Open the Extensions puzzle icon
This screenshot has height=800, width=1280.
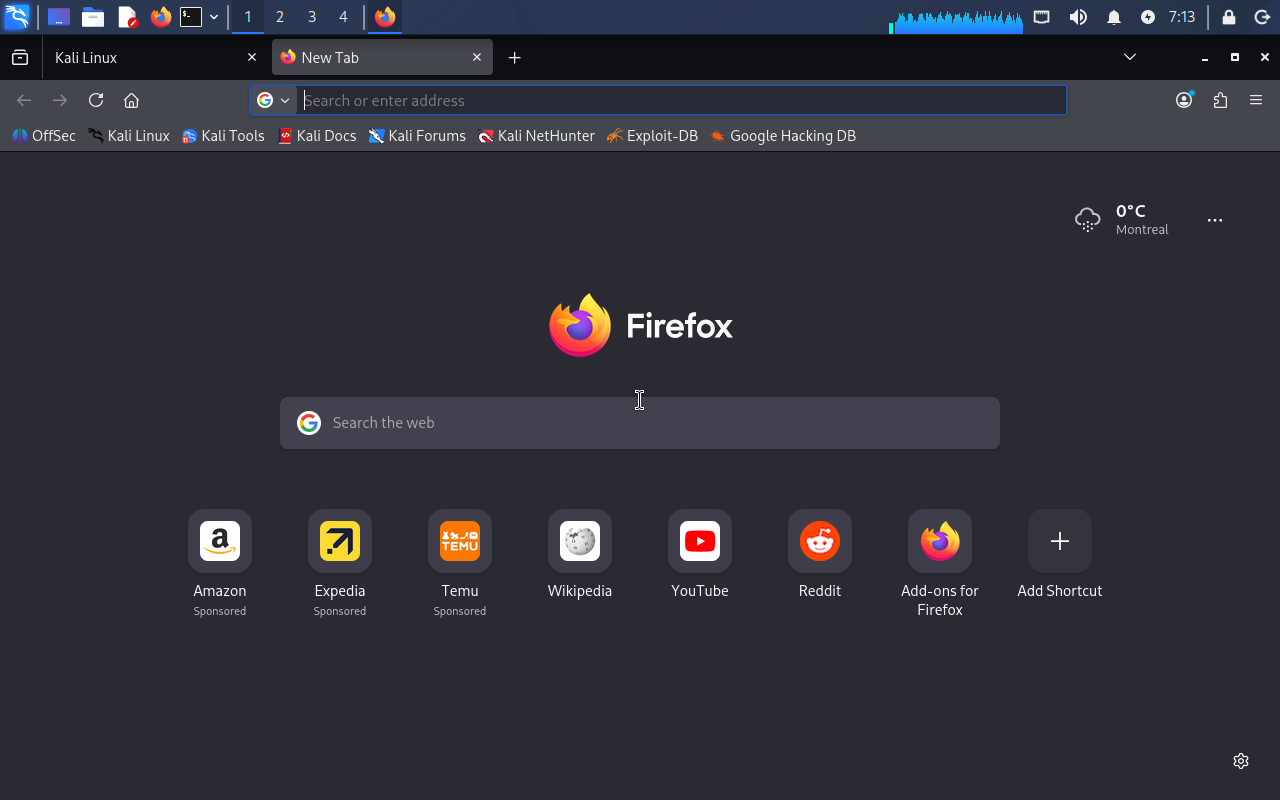(x=1220, y=100)
